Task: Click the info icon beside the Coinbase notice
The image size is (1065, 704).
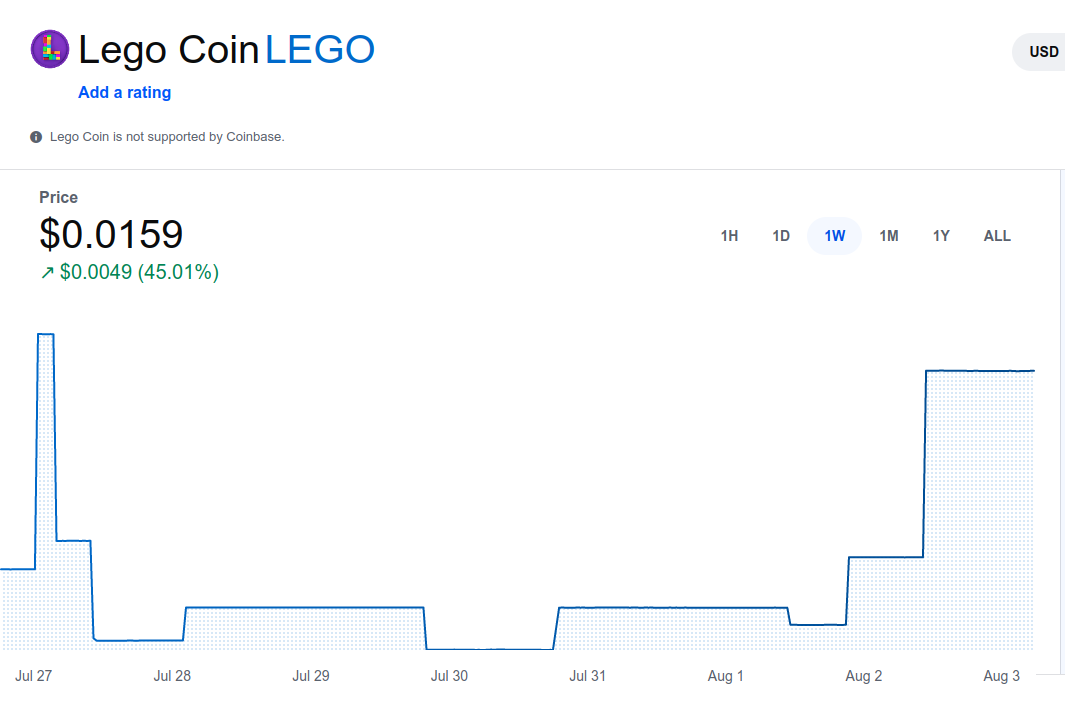Action: [36, 137]
